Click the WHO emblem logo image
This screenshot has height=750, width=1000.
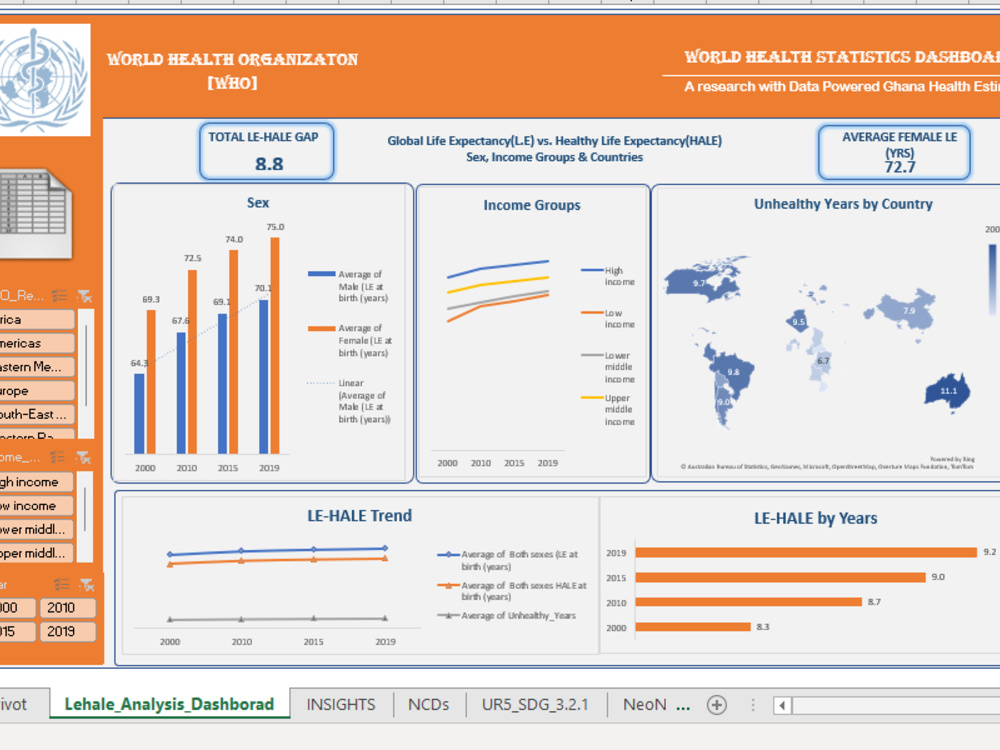point(43,80)
